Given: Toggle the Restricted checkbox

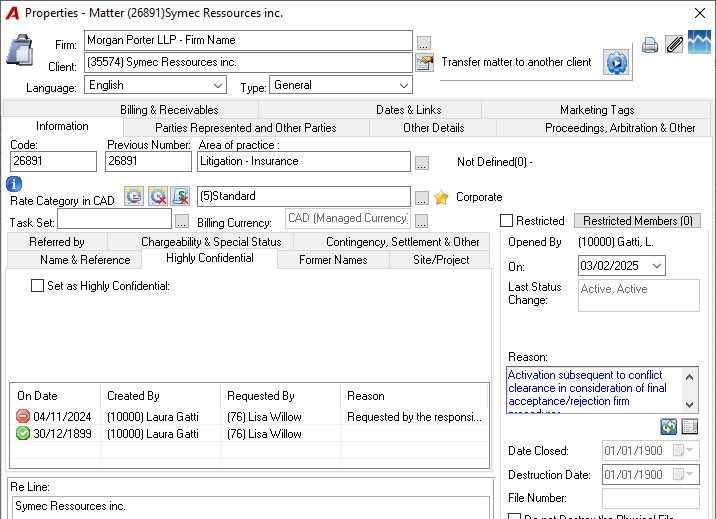Looking at the screenshot, I should point(506,220).
